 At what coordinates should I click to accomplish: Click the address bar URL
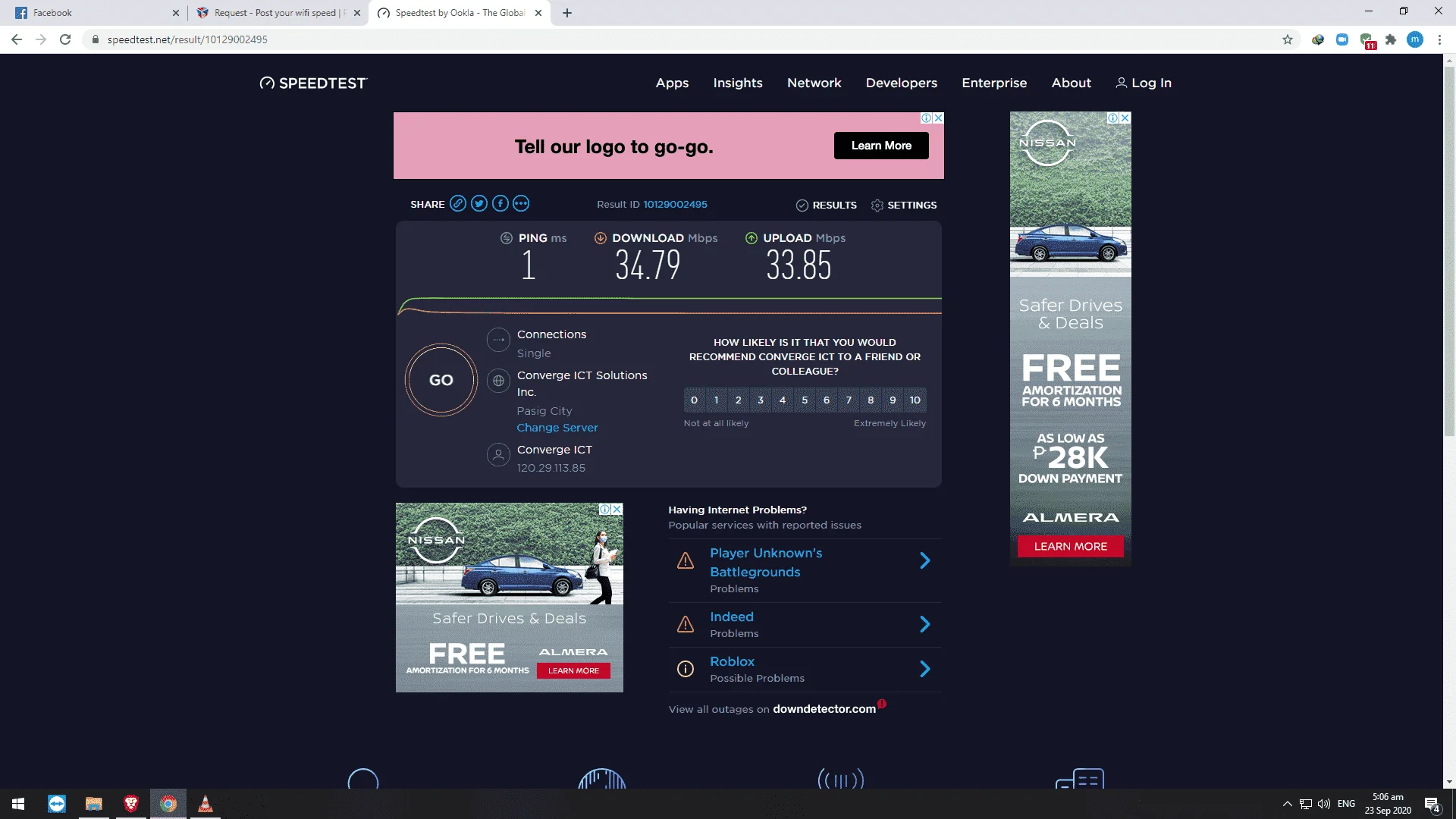[187, 39]
